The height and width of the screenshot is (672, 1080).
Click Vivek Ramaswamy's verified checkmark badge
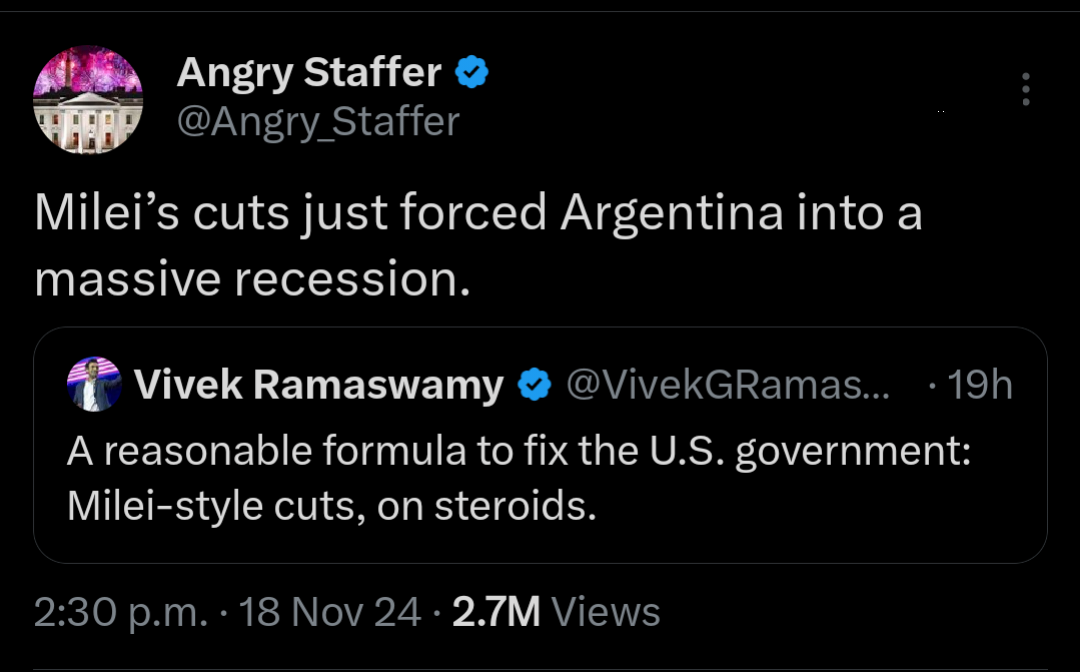[535, 385]
